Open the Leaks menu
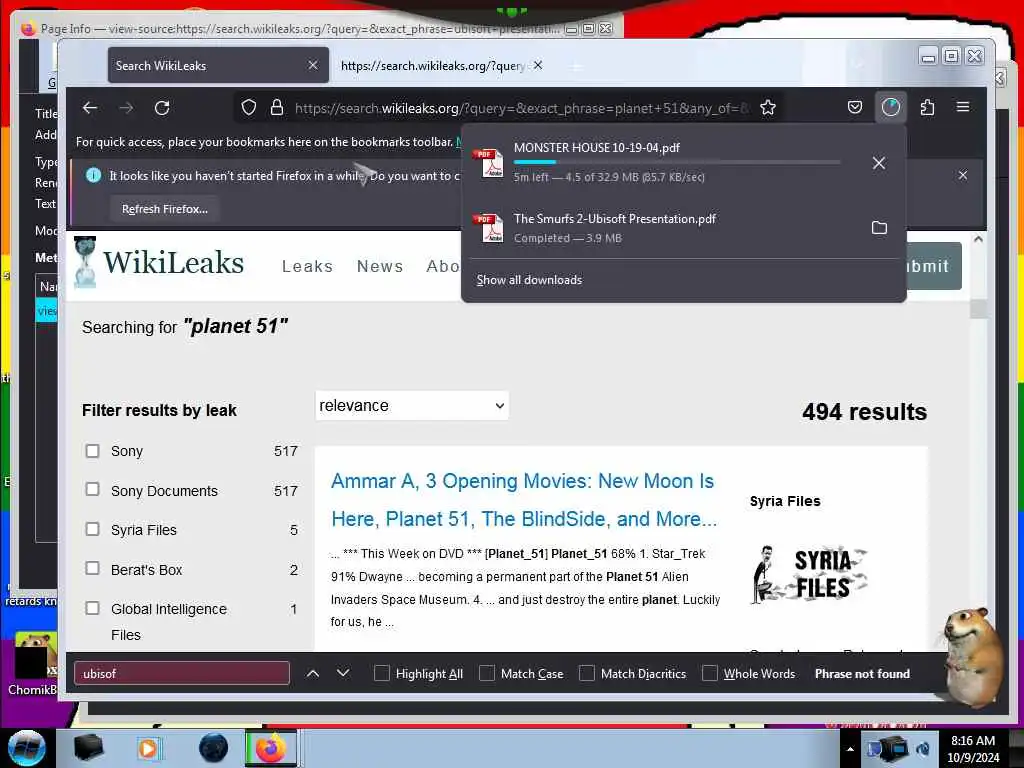1024x768 pixels. click(307, 266)
